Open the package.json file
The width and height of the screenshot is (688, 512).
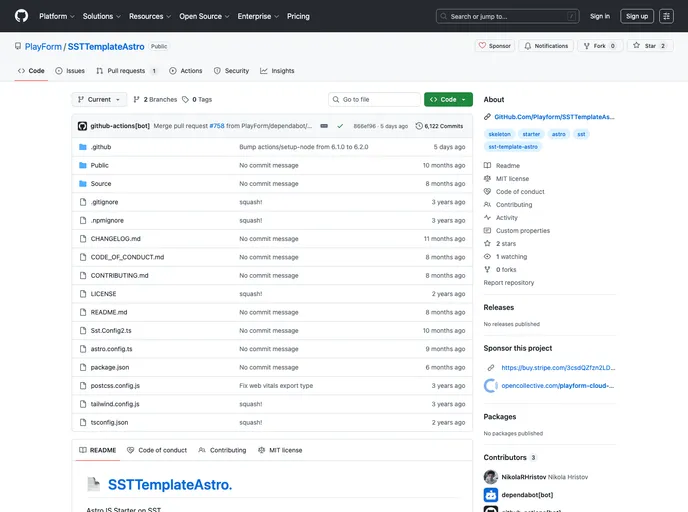coord(110,367)
